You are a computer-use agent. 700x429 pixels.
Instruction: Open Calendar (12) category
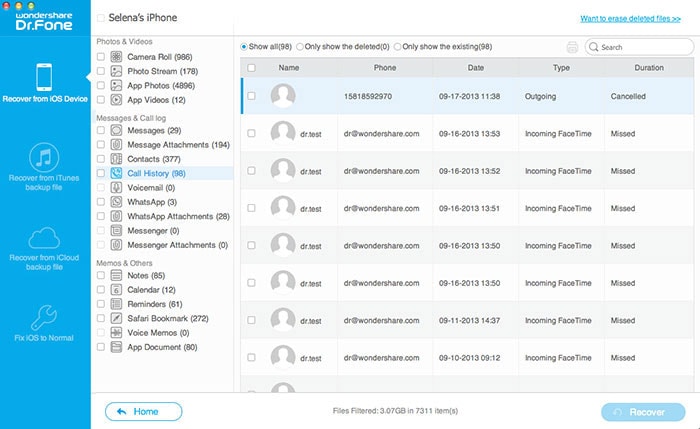[x=151, y=290]
